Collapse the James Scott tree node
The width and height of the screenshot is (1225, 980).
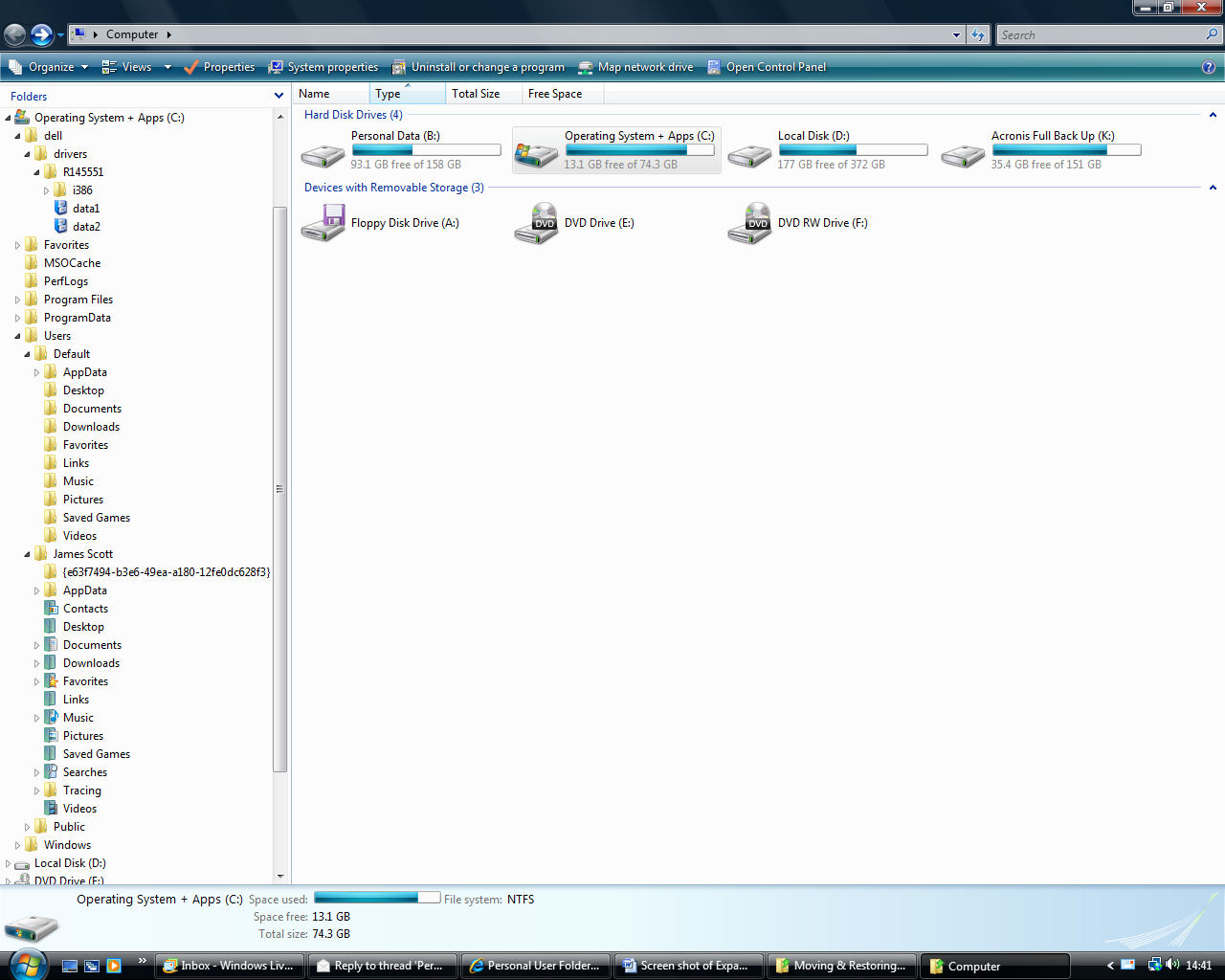pyautogui.click(x=27, y=554)
